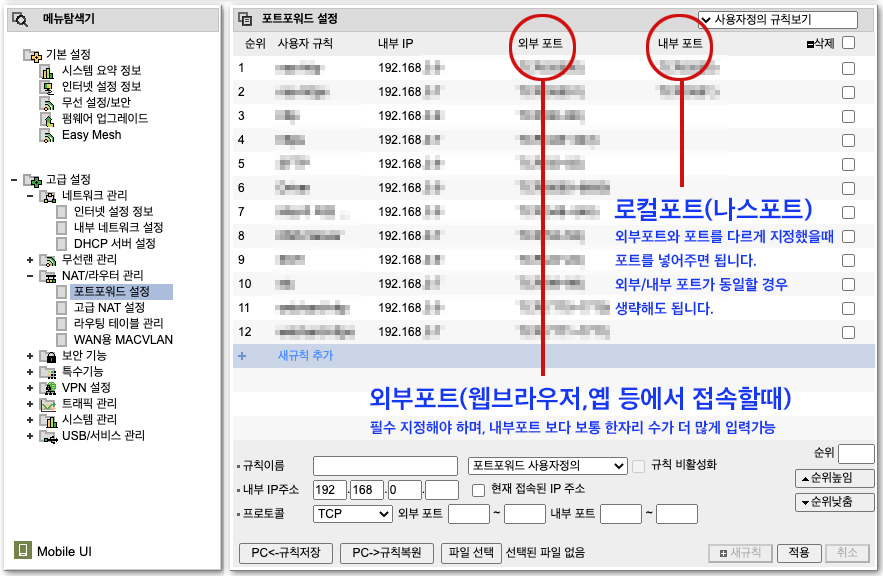Open DHCP 서버 설정 menu item
883x576 pixels.
coord(114,244)
